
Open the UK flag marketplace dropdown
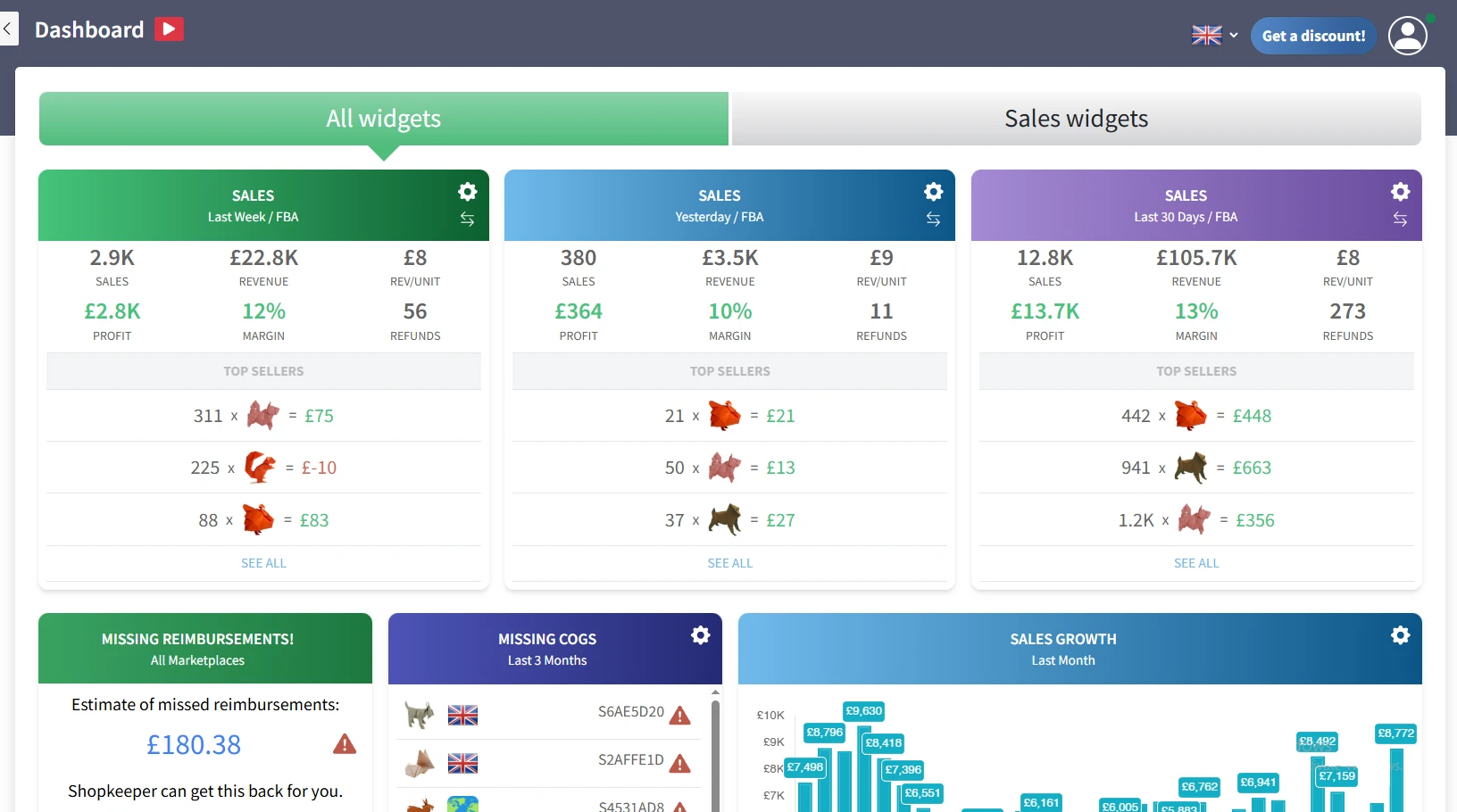pos(1215,36)
